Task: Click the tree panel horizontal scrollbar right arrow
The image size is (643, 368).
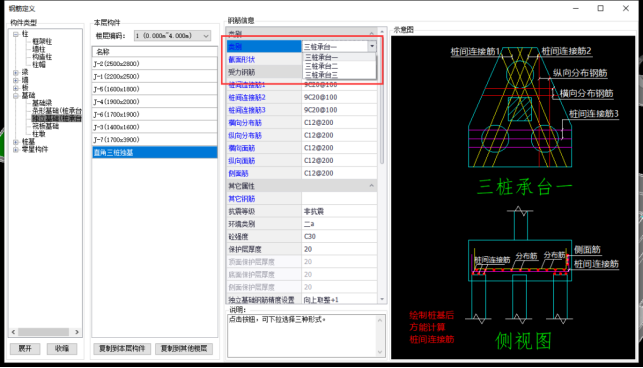Action: 77,332
